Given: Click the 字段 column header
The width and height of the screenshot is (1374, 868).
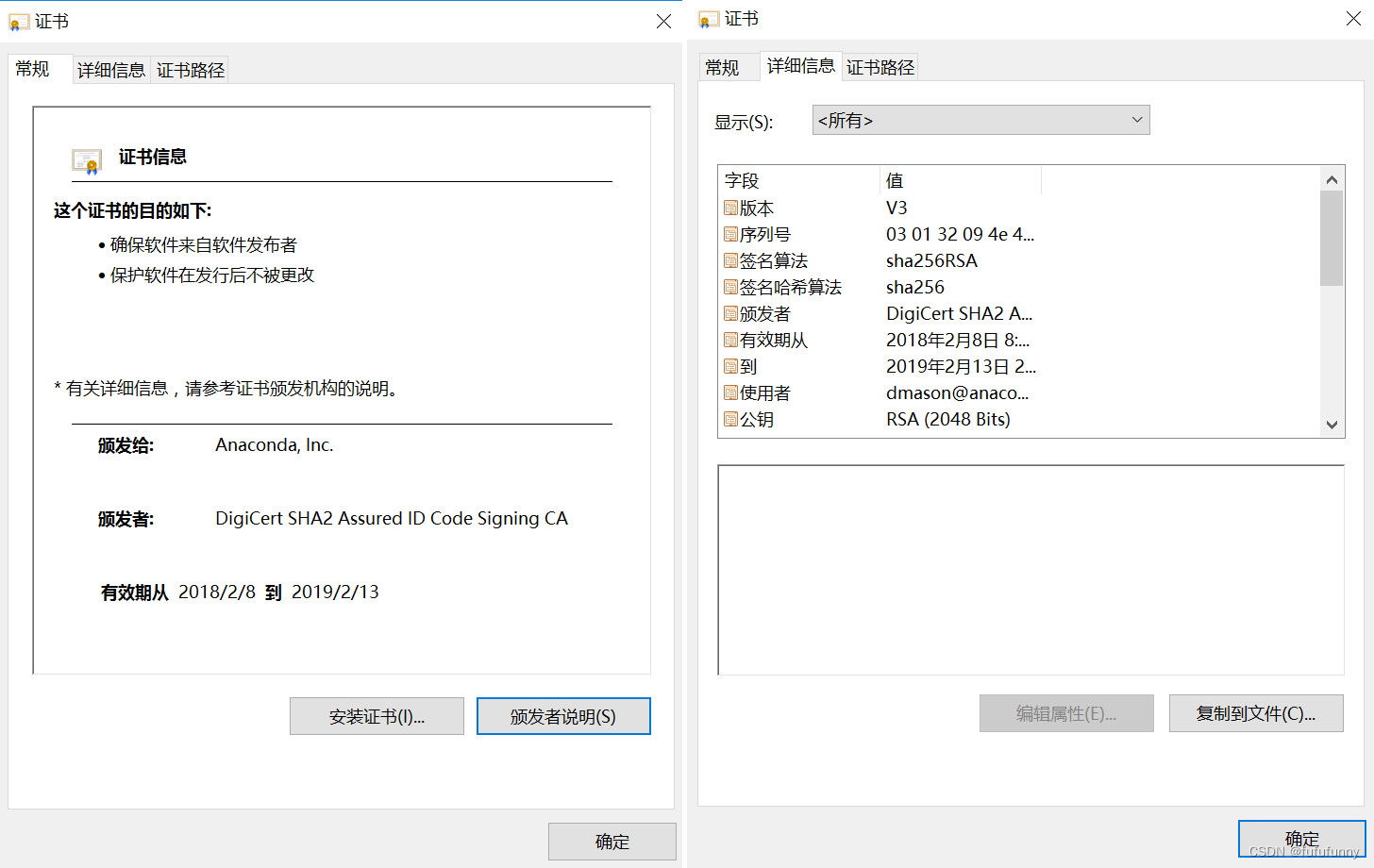Looking at the screenshot, I should click(799, 180).
